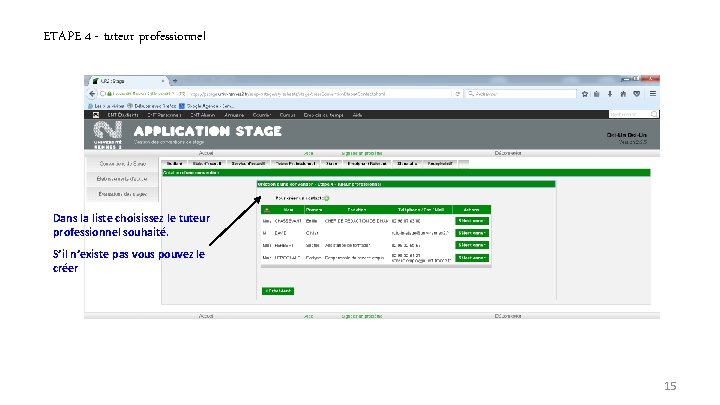
Task: Select the Récapitulatif step tab
Action: [440, 163]
